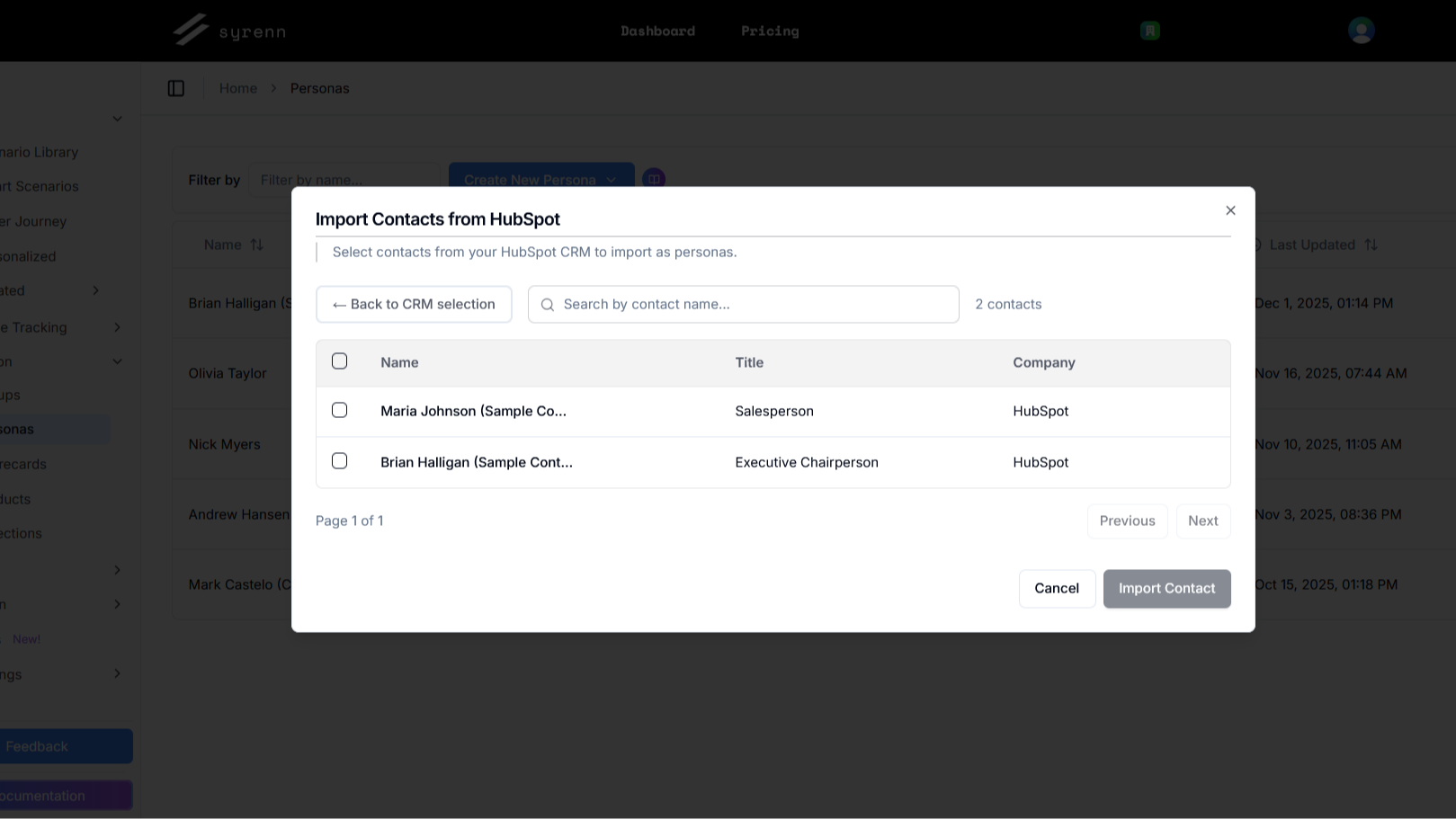This screenshot has width=1456, height=819.
Task: Click the magnifier icon in the contact search box
Action: [548, 305]
